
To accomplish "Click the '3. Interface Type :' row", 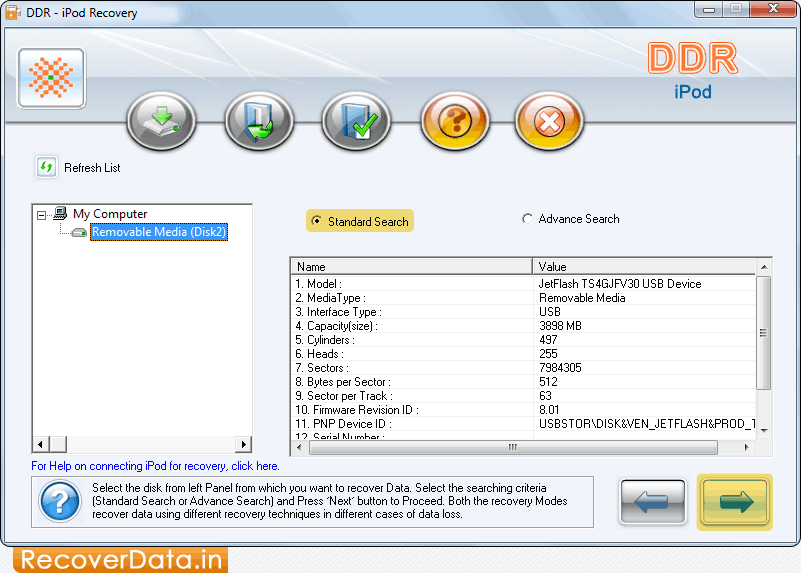I will coord(523,312).
